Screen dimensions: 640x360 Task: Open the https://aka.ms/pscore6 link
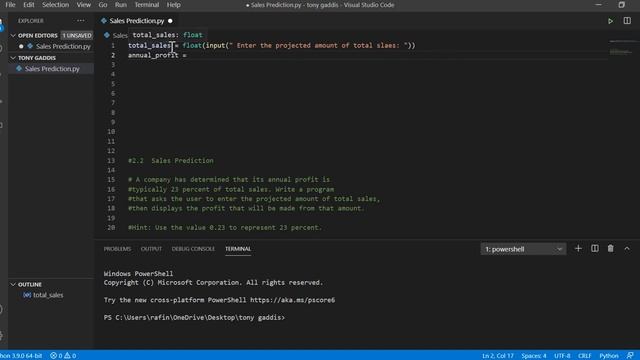(292, 300)
